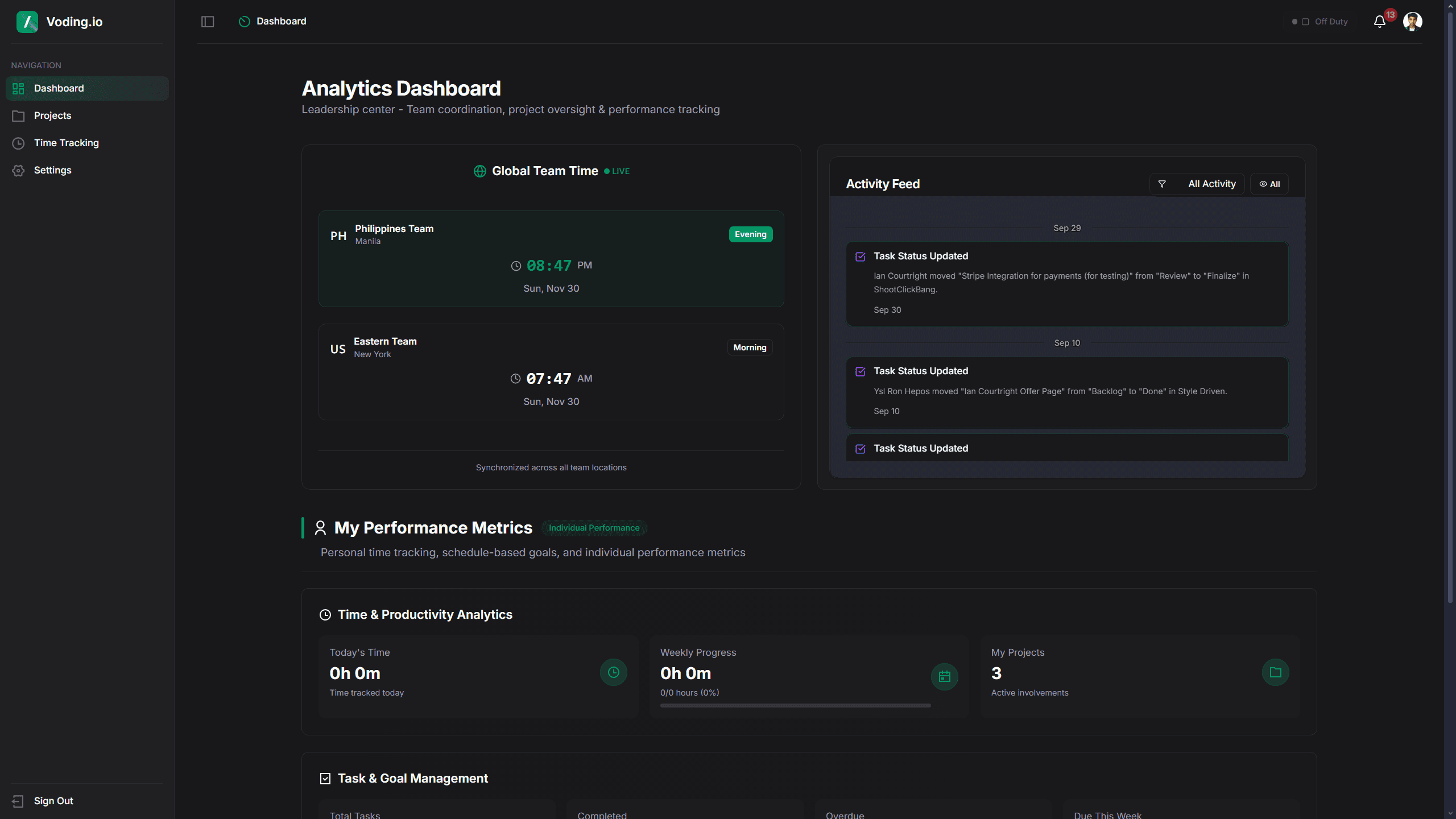Click the Global Team Time globe icon
The height and width of the screenshot is (819, 1456).
click(479, 171)
